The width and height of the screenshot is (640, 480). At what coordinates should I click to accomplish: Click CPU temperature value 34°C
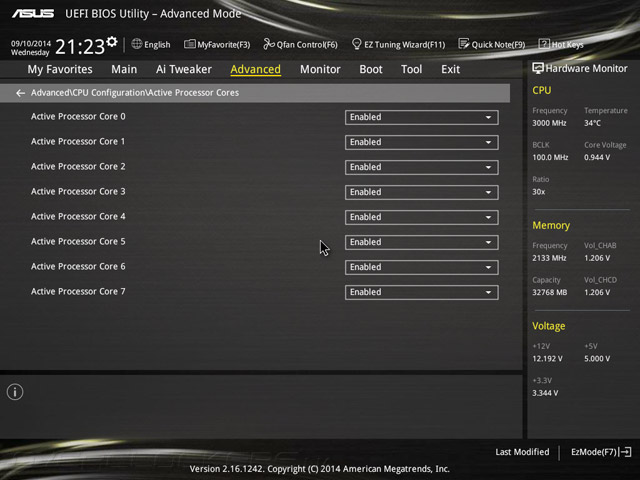click(592, 123)
